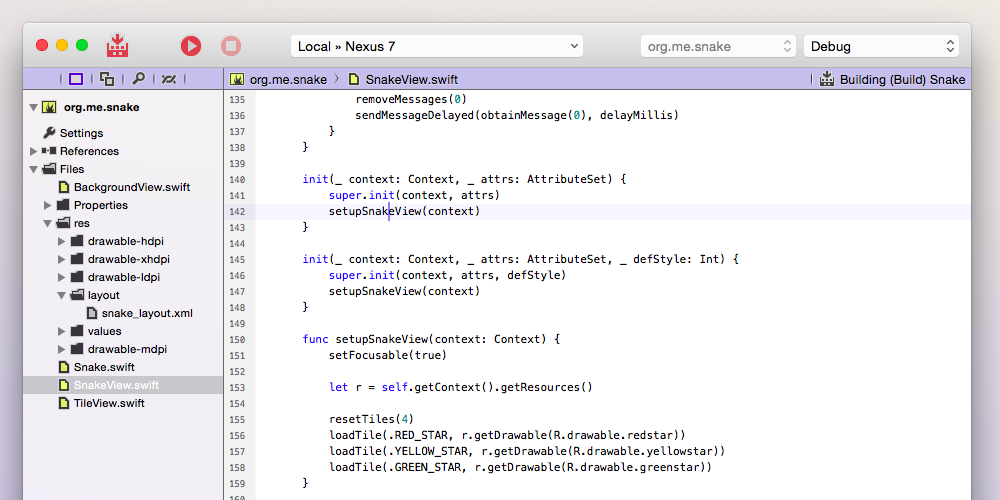Open the Debug configuration dropdown
The height and width of the screenshot is (500, 1000).
pos(880,46)
